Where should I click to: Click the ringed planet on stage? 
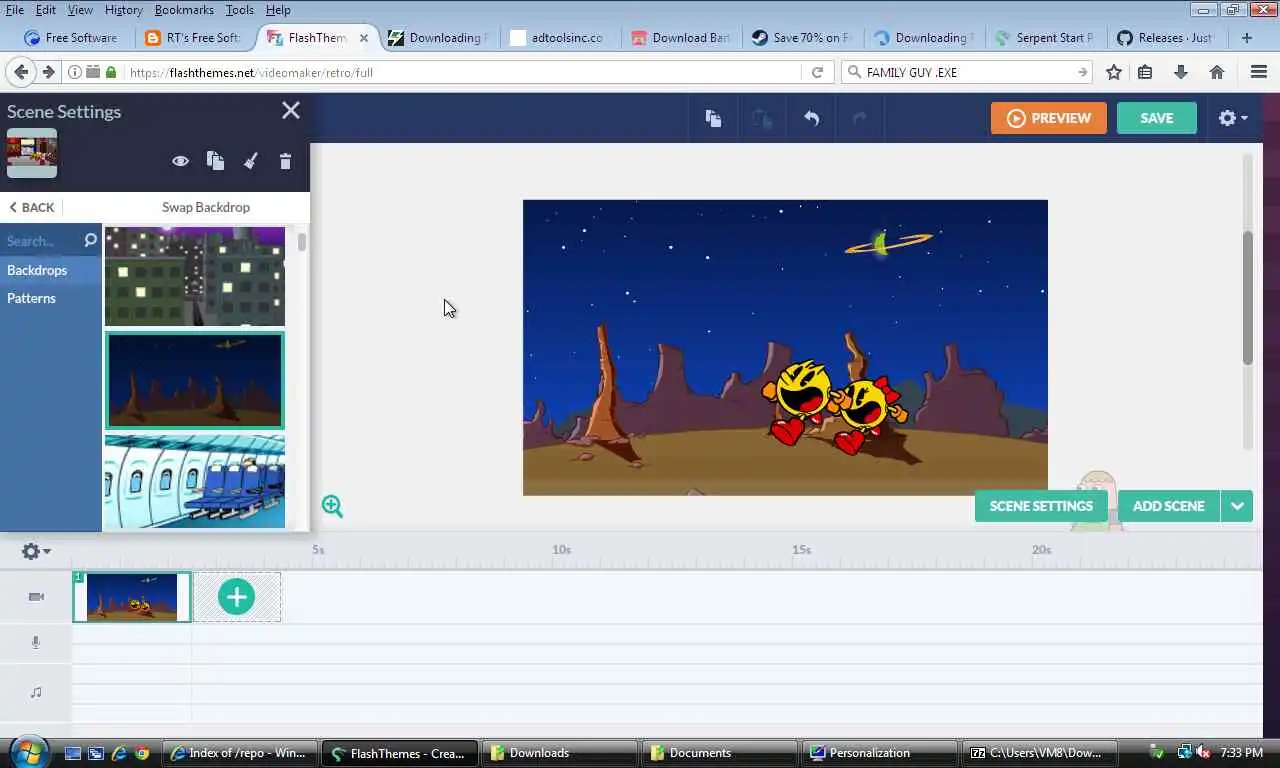coord(888,242)
